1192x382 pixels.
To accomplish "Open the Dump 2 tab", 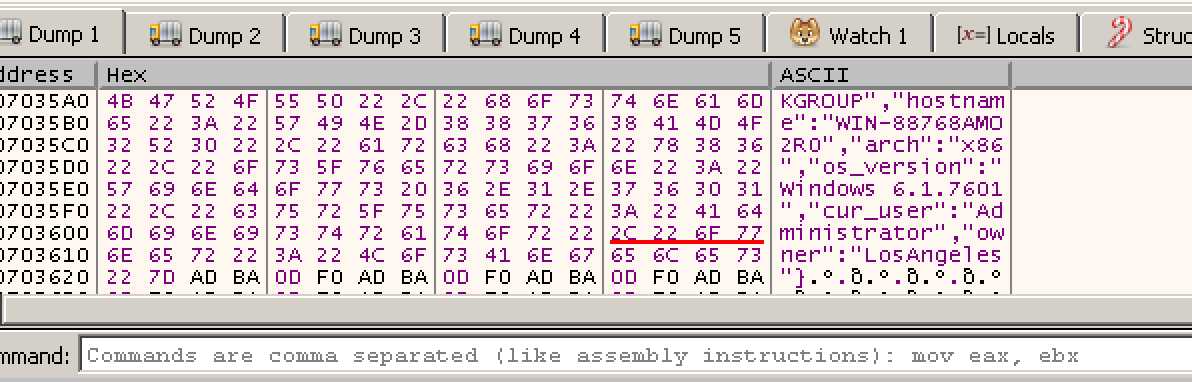I will (x=204, y=35).
